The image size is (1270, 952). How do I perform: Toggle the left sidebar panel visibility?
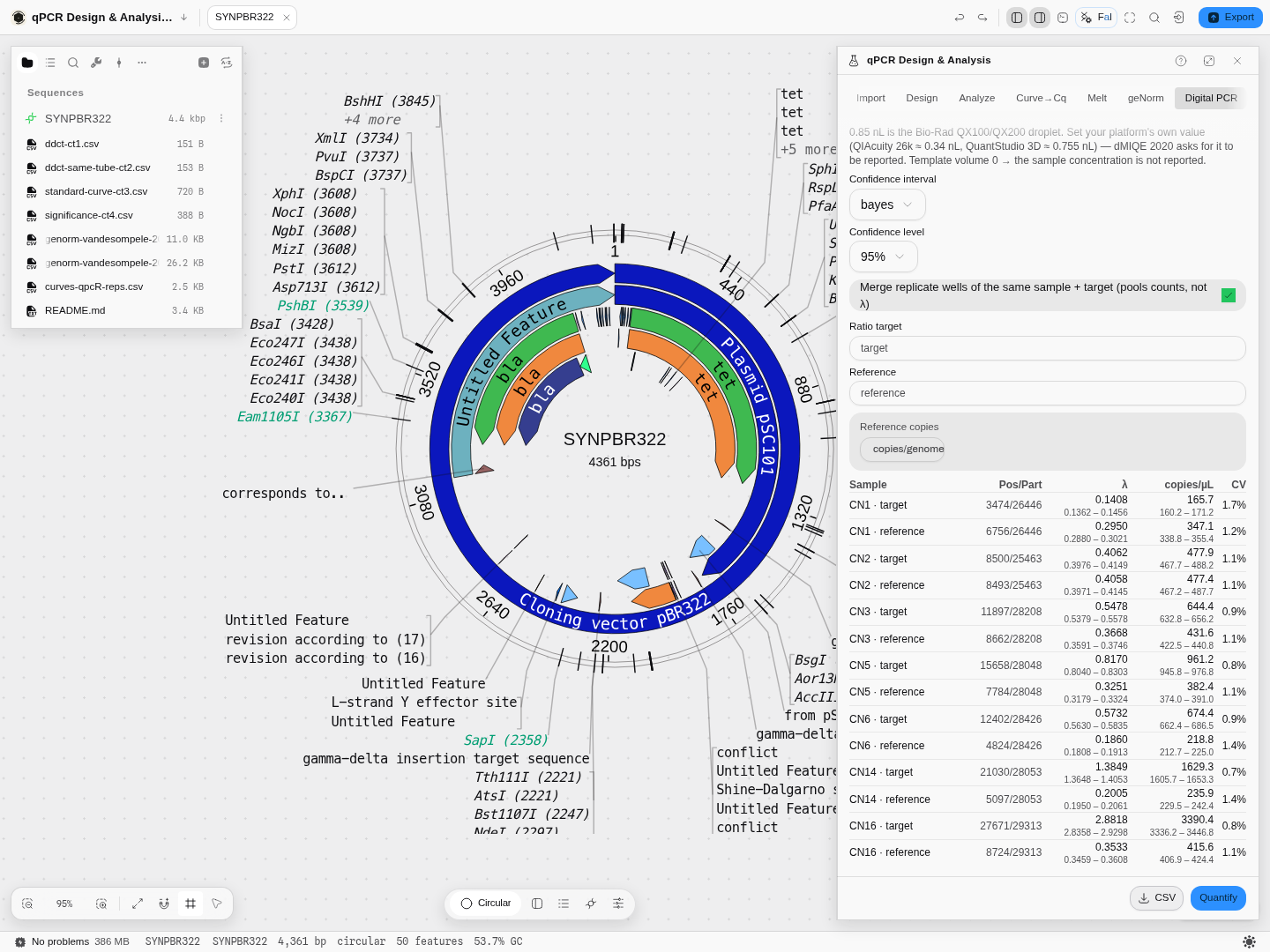click(1017, 18)
